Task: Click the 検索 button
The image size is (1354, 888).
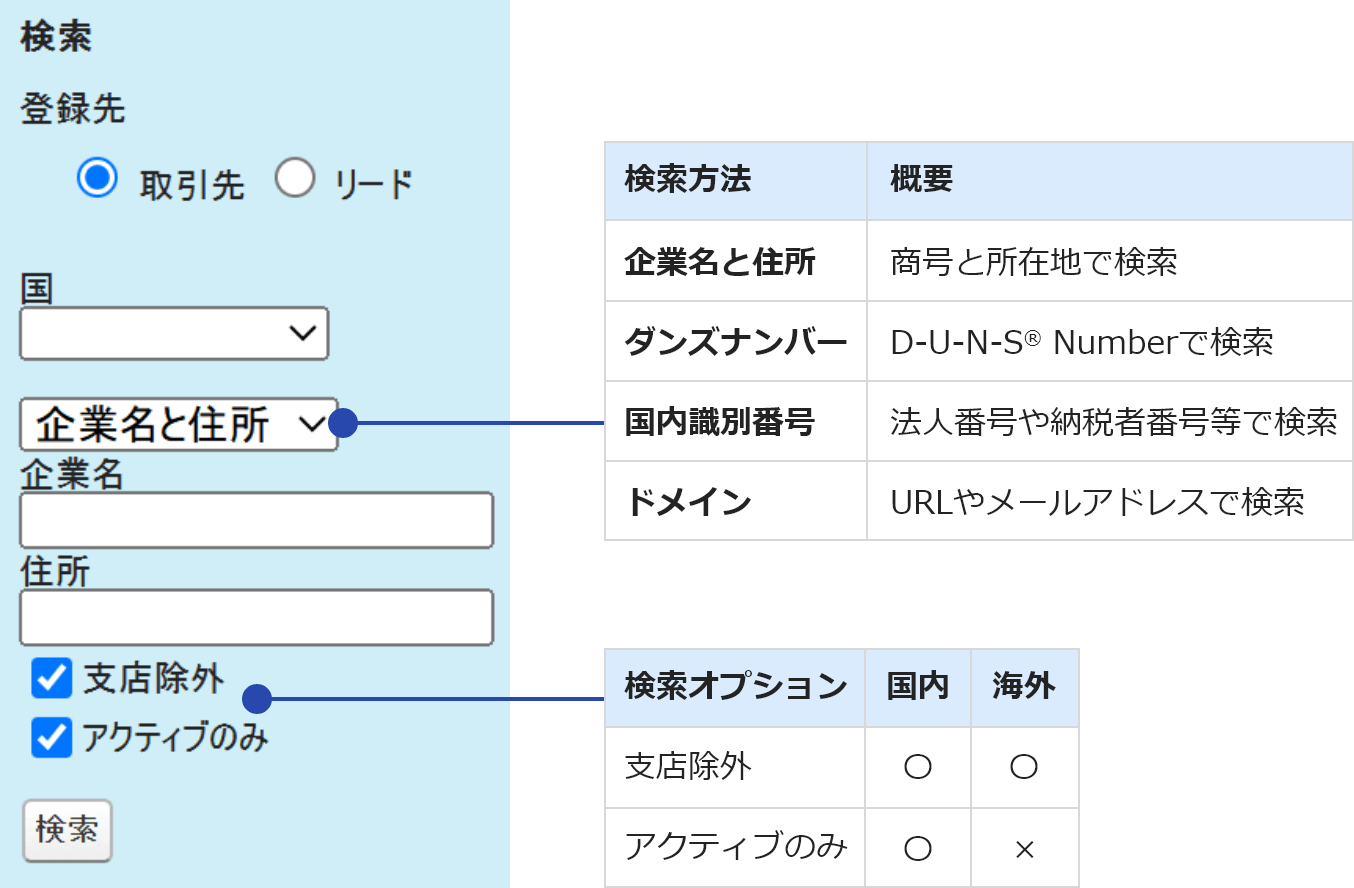Action: coord(67,830)
